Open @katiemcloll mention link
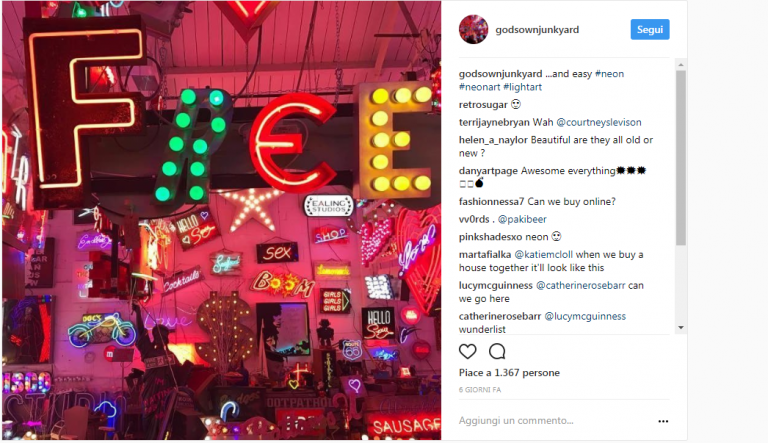This screenshot has width=768, height=443. click(543, 254)
